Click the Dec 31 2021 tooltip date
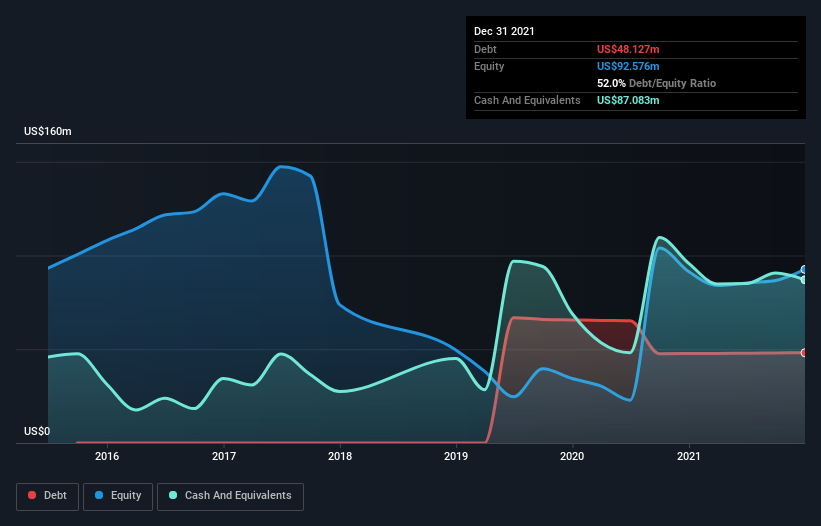 pos(504,31)
